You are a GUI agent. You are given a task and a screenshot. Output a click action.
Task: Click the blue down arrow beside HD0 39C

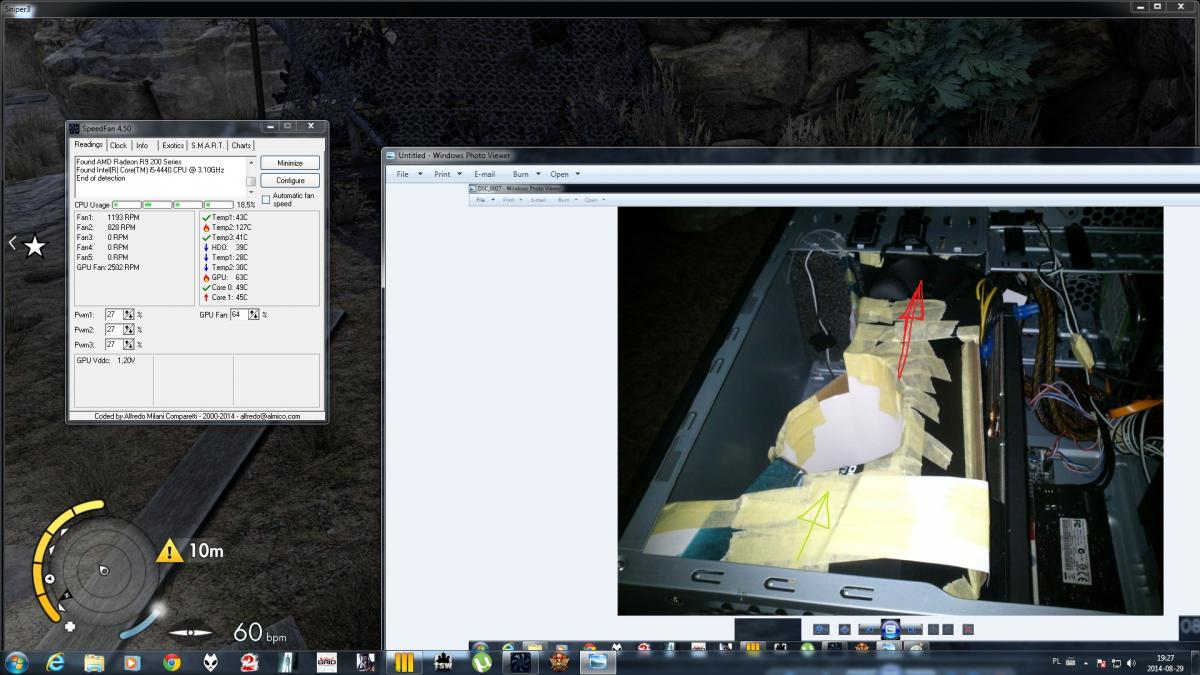206,247
